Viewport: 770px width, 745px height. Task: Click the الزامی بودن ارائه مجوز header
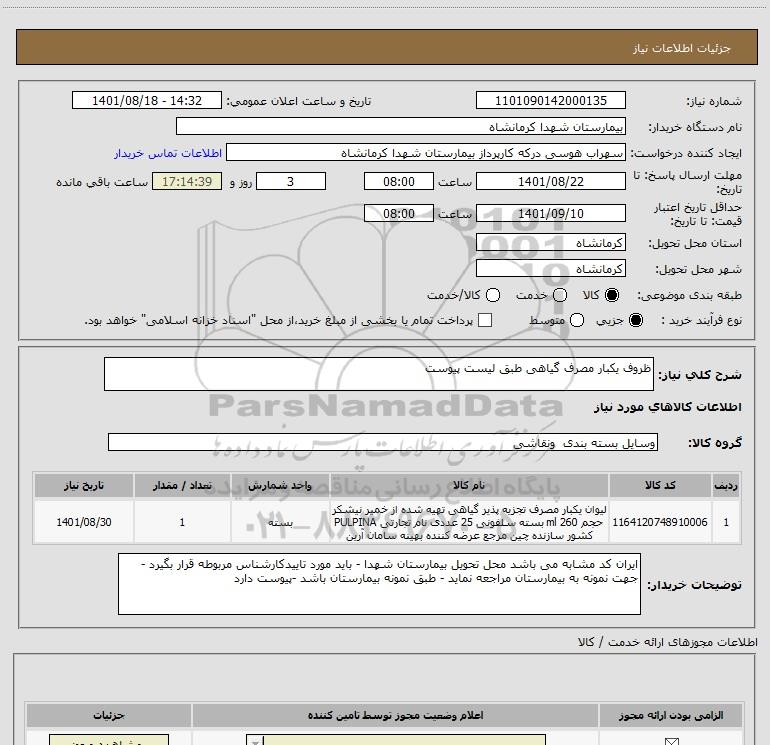(x=671, y=716)
